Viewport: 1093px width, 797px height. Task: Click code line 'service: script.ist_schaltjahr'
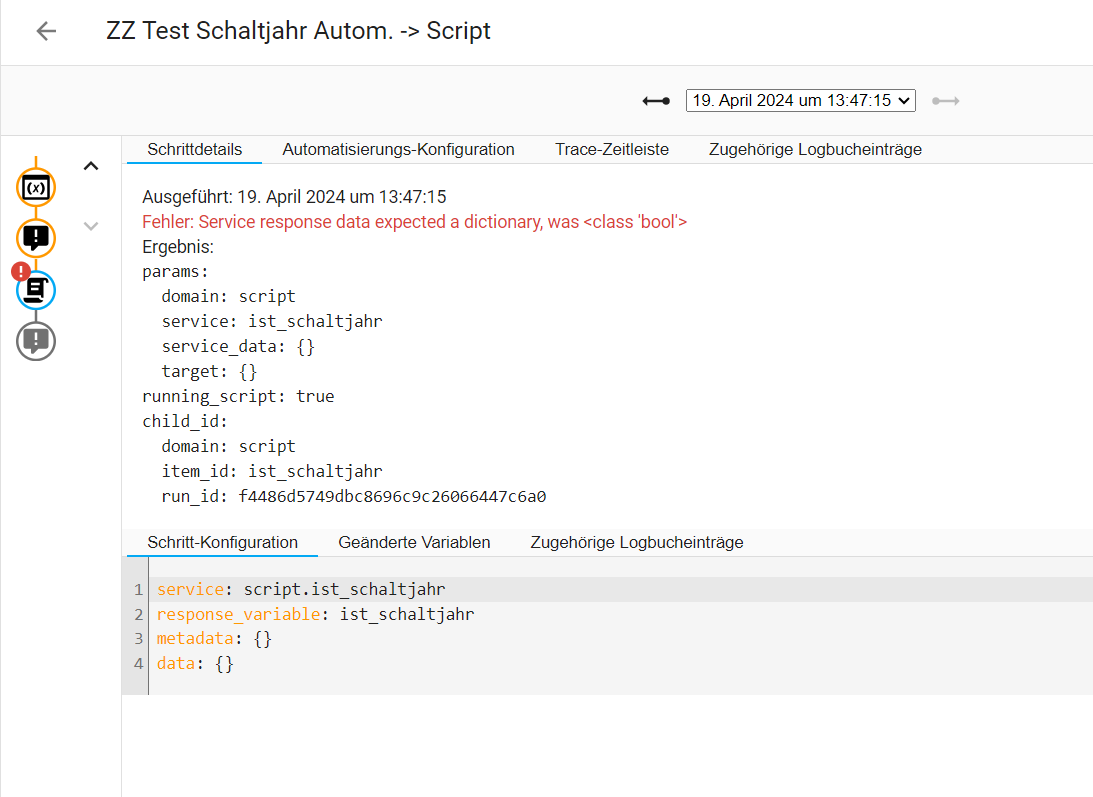301,589
